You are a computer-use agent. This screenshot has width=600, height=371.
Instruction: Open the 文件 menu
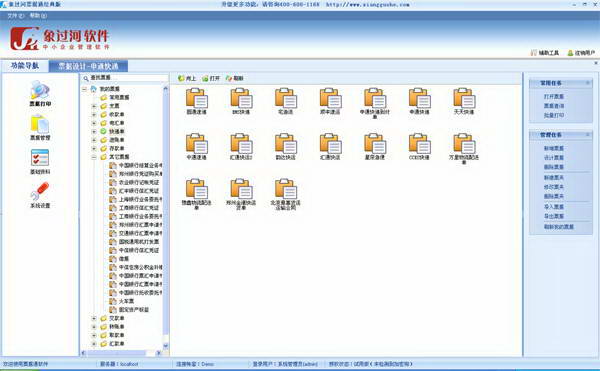[x=16, y=16]
